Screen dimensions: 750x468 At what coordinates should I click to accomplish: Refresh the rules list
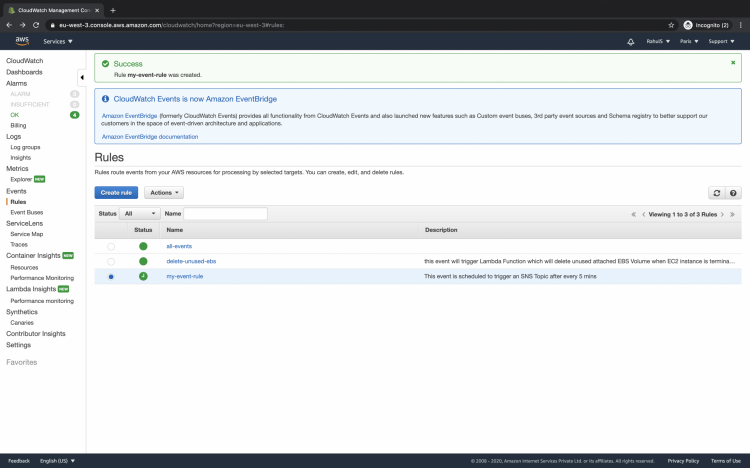click(717, 193)
